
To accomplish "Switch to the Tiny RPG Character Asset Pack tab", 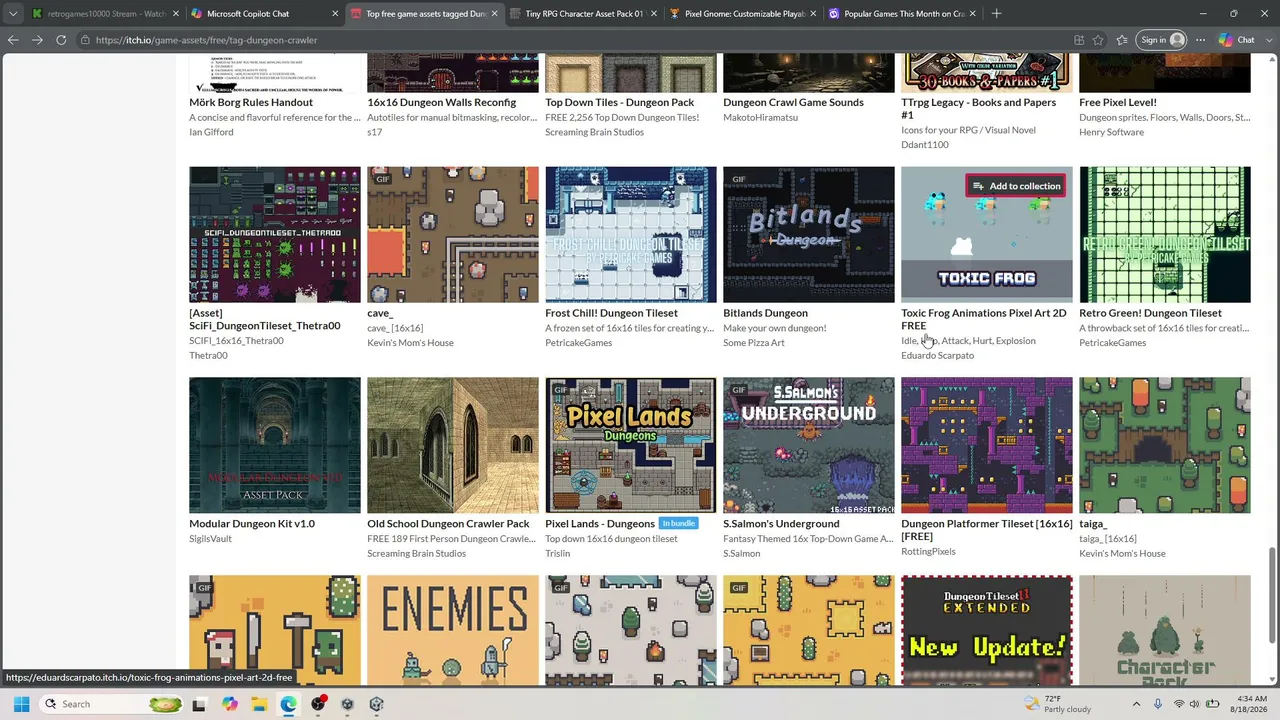I will (583, 14).
